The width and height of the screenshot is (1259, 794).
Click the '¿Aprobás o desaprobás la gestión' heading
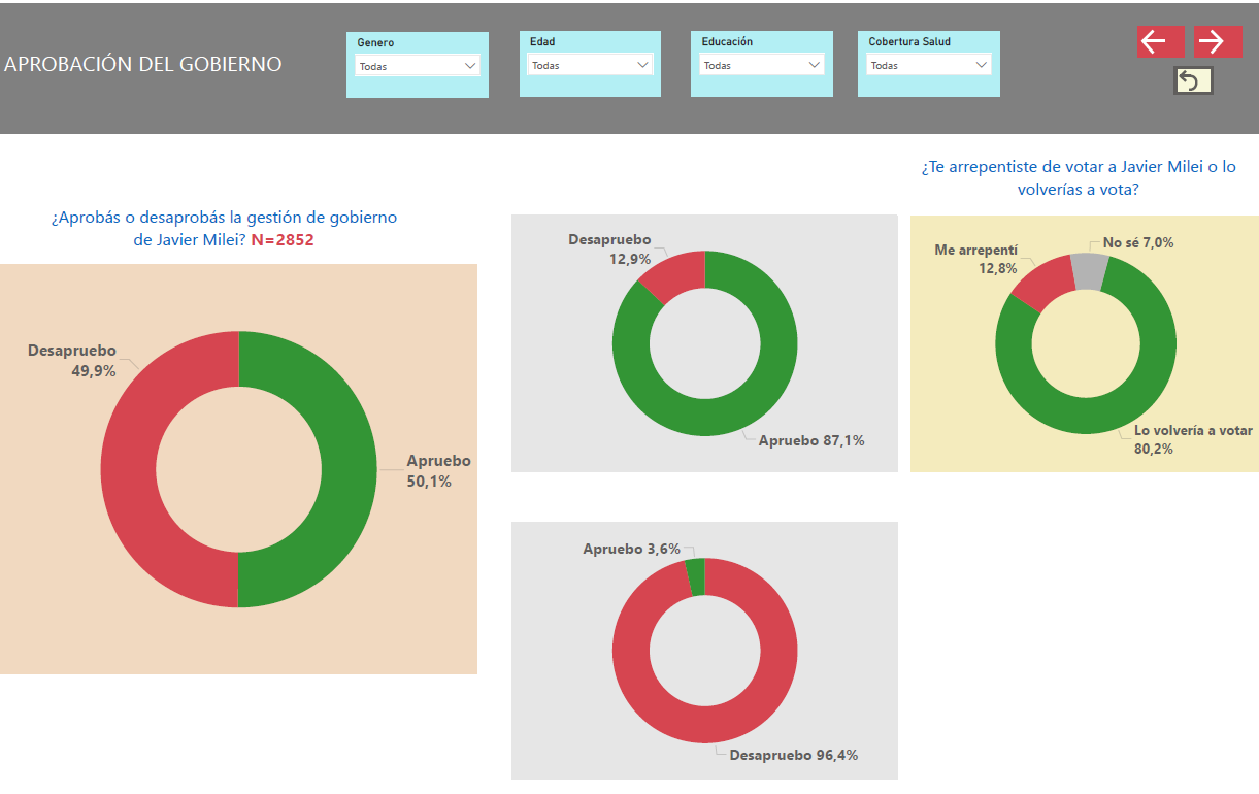tap(224, 228)
